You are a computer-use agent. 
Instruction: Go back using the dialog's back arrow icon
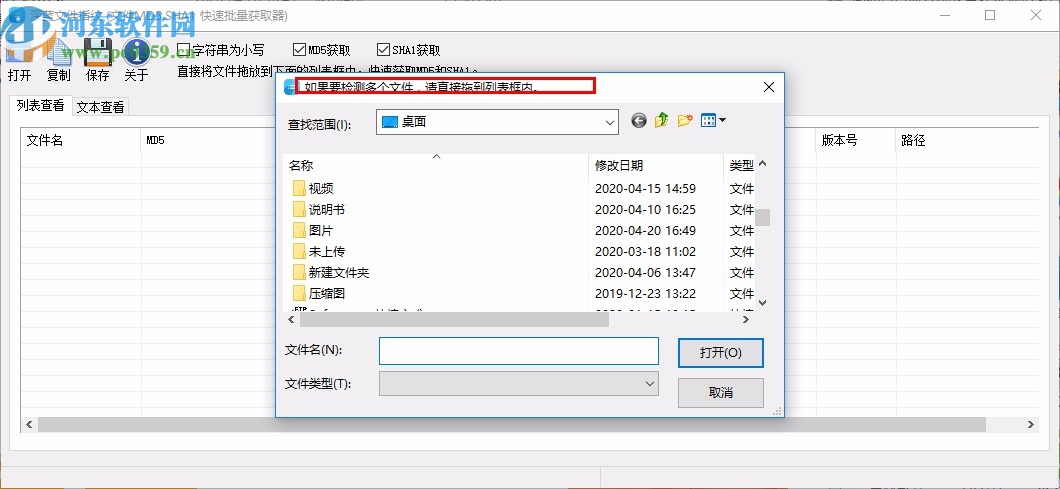pos(639,120)
